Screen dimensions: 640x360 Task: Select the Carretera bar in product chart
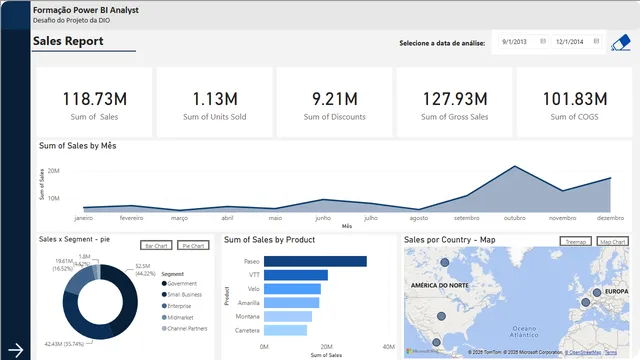[x=285, y=330]
